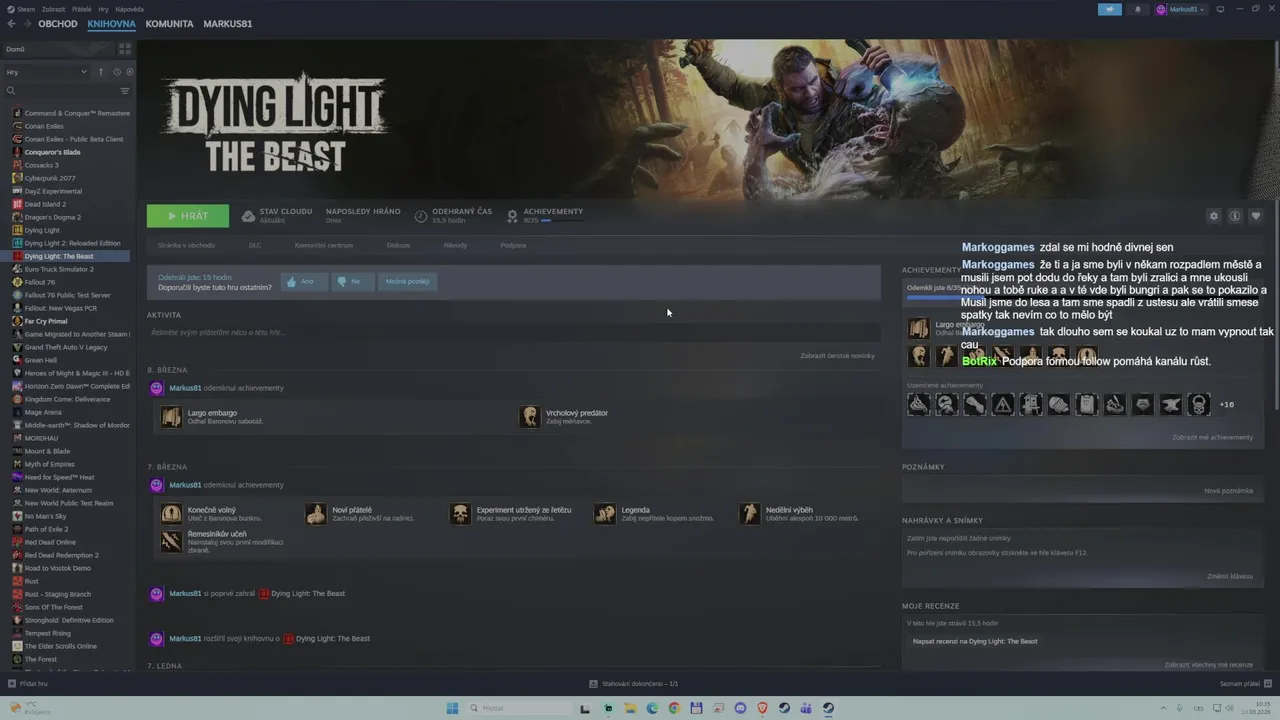Open the advanced filter icon beside search
Viewport: 1280px width, 720px height.
125,91
